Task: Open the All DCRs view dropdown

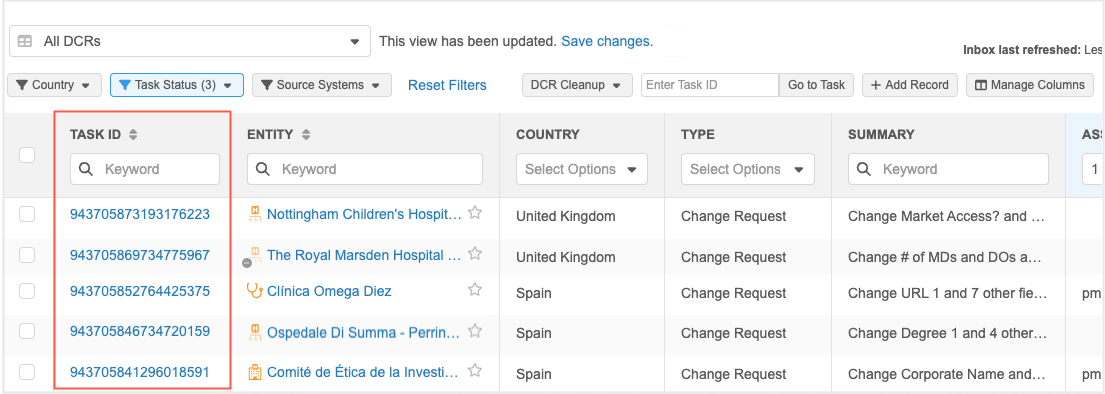Action: [190, 42]
